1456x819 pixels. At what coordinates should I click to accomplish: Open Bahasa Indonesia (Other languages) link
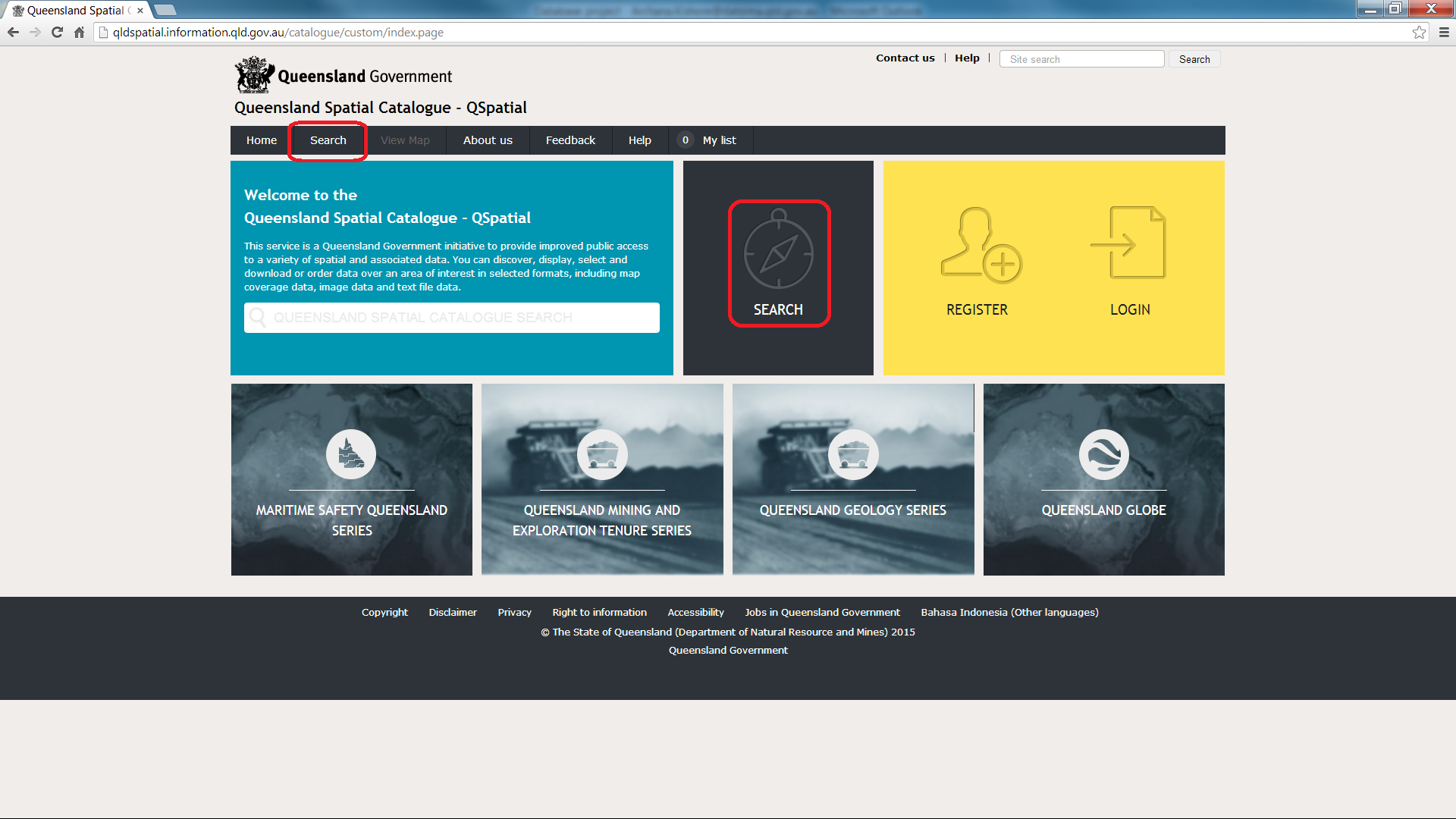[1009, 612]
